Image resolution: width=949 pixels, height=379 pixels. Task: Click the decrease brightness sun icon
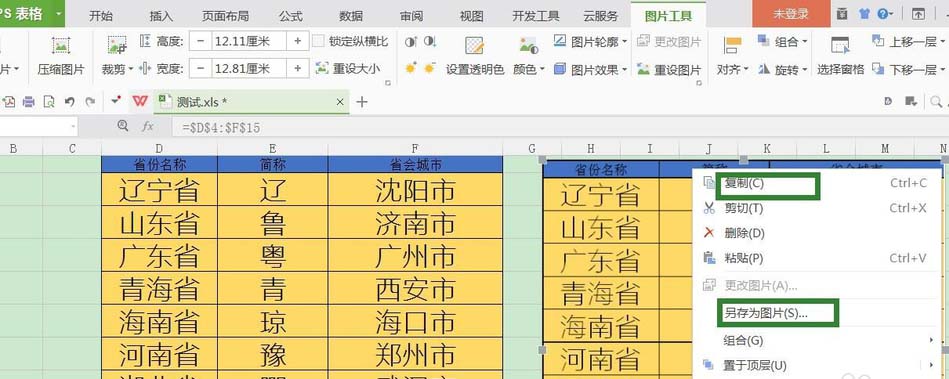[x=430, y=68]
